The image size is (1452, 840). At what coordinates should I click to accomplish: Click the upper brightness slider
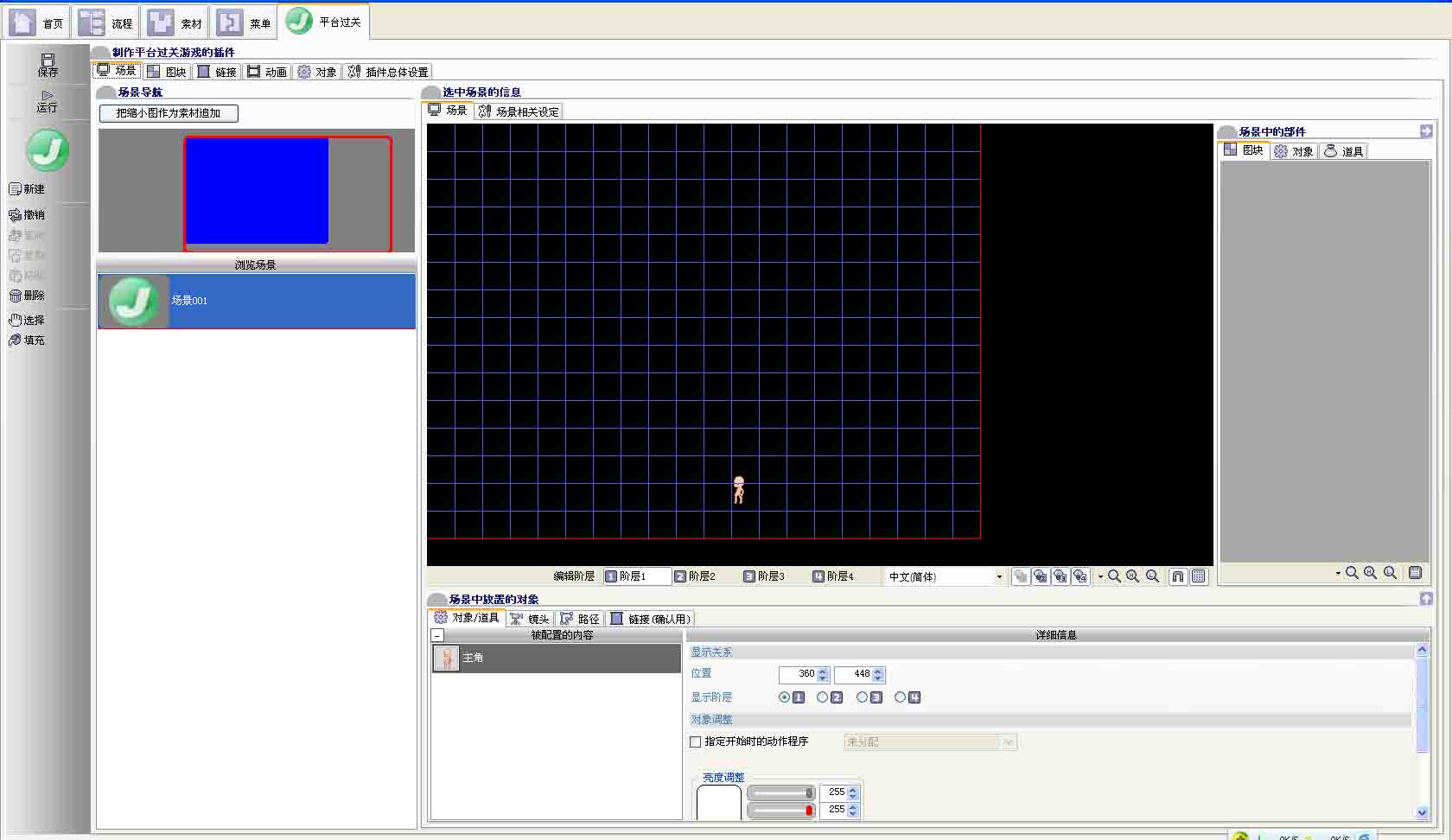(781, 792)
